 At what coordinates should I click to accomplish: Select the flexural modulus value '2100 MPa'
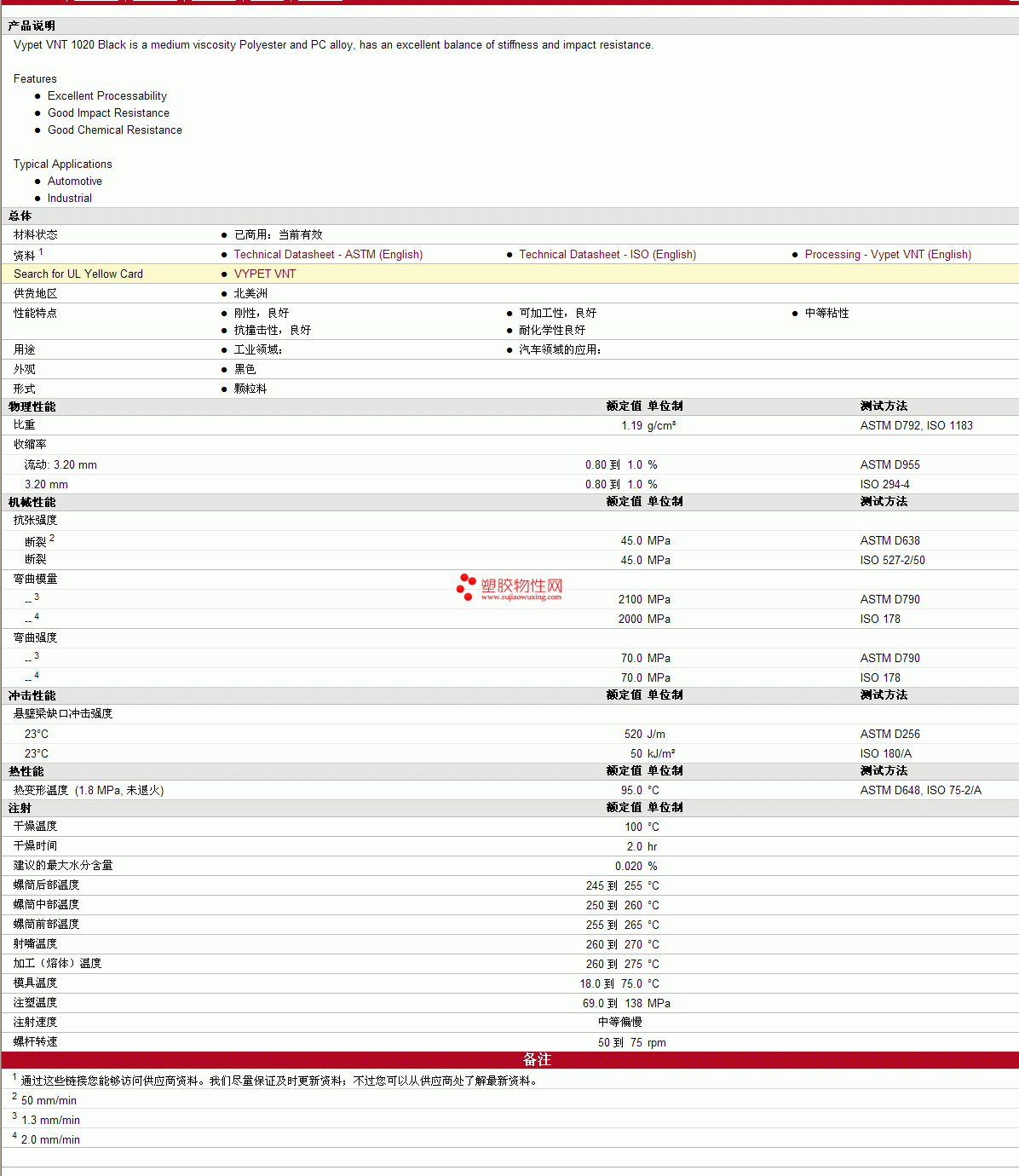click(644, 599)
